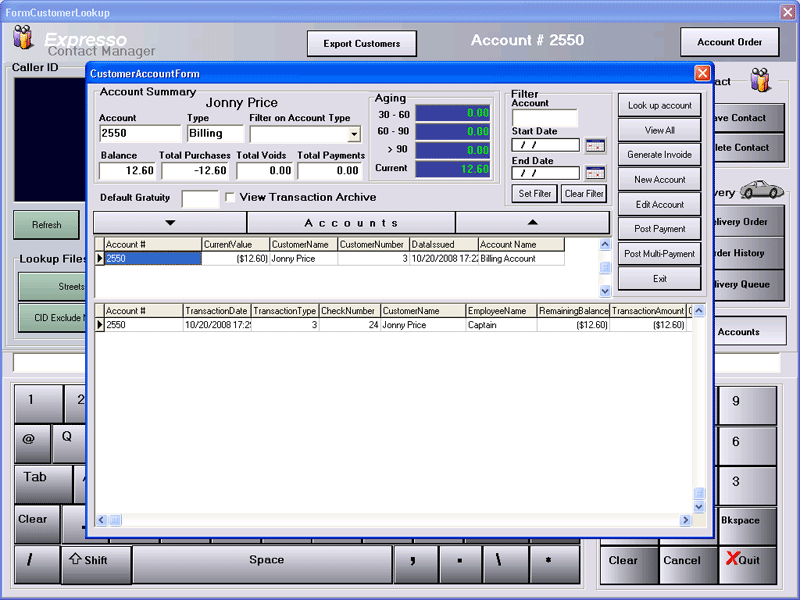The image size is (800, 600).
Task: Sort by the CurrentValue column header
Action: tap(235, 244)
